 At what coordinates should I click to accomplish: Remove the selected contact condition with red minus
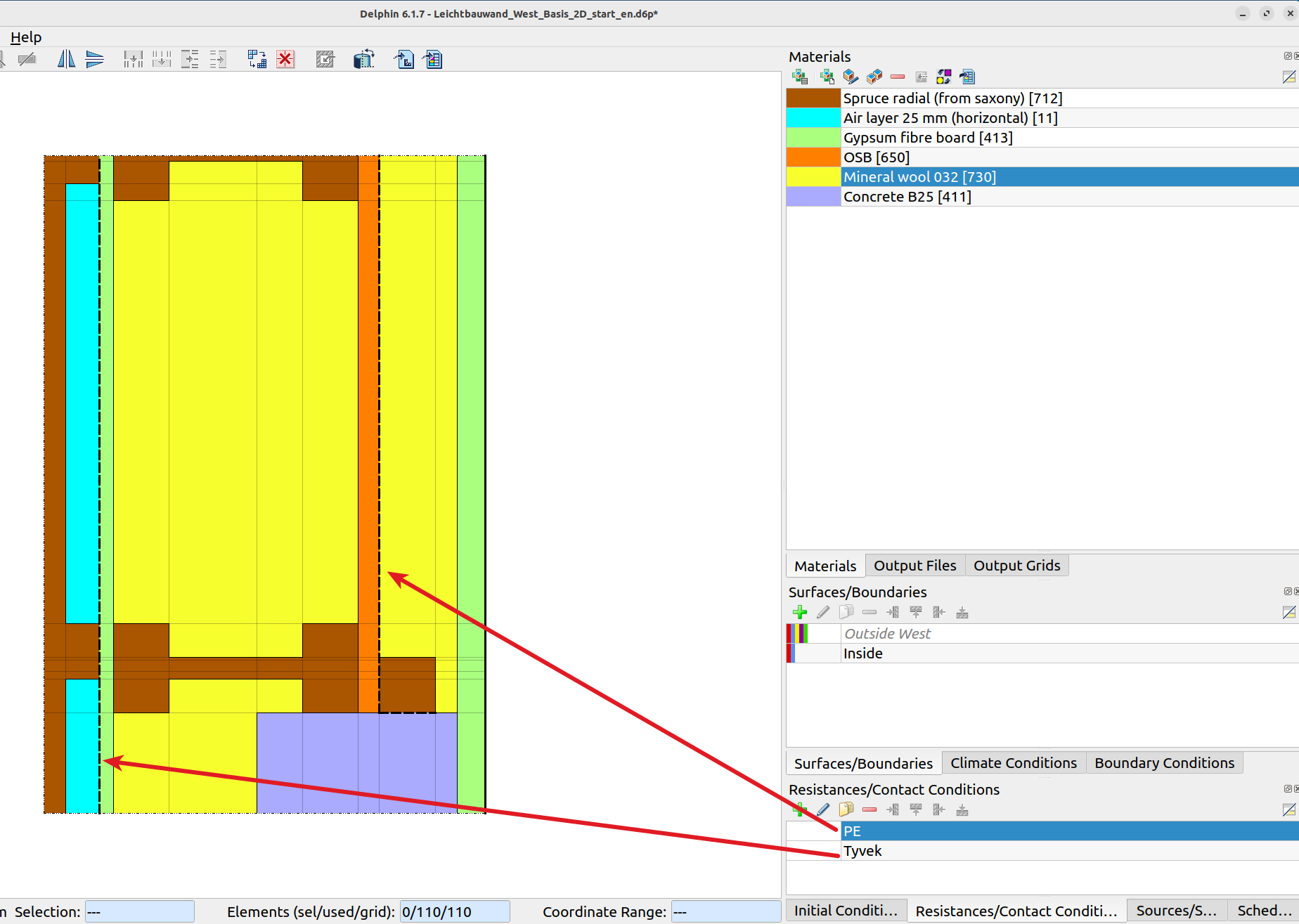pyautogui.click(x=870, y=809)
